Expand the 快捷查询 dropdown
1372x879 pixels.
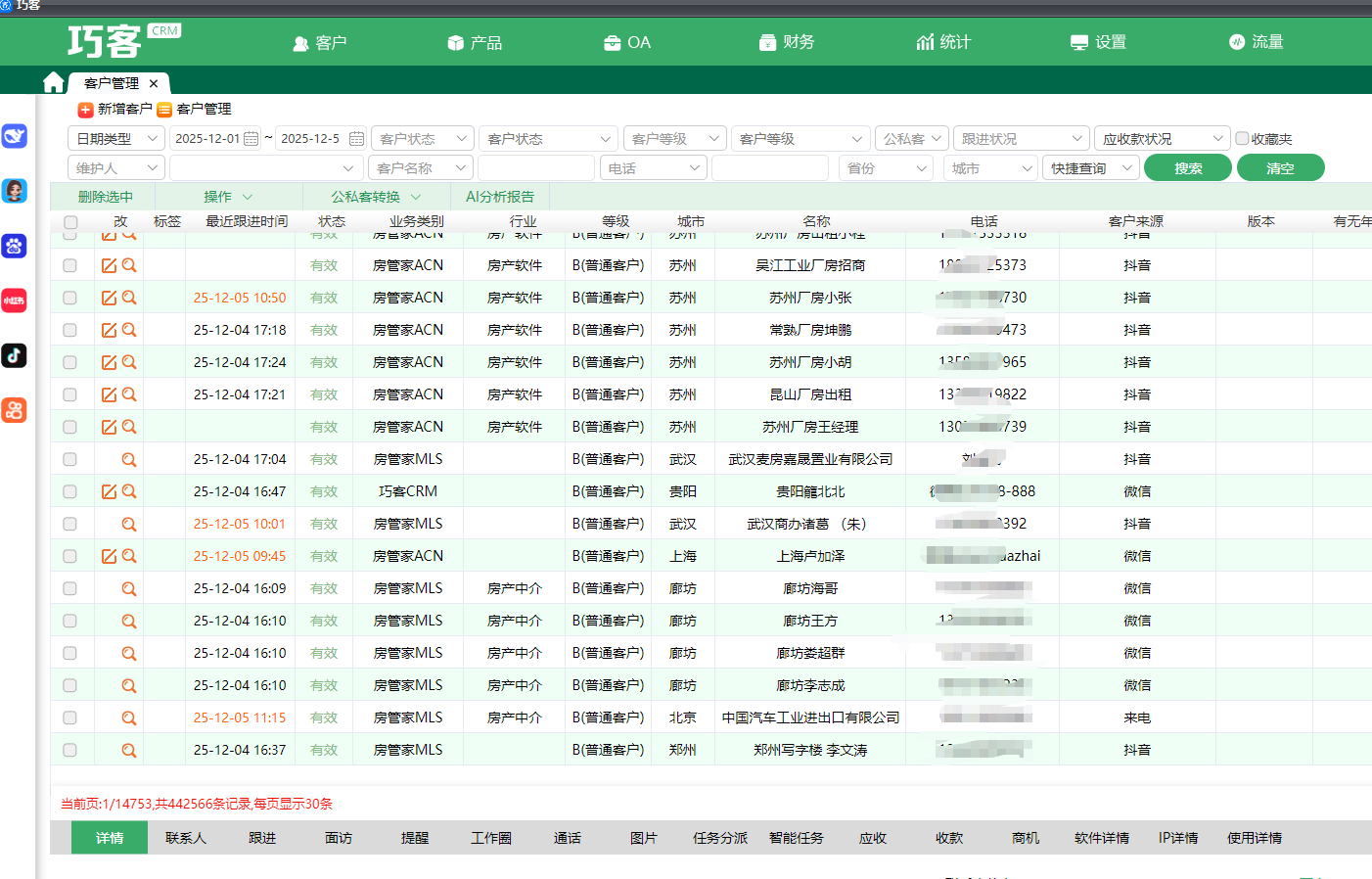tap(1090, 168)
